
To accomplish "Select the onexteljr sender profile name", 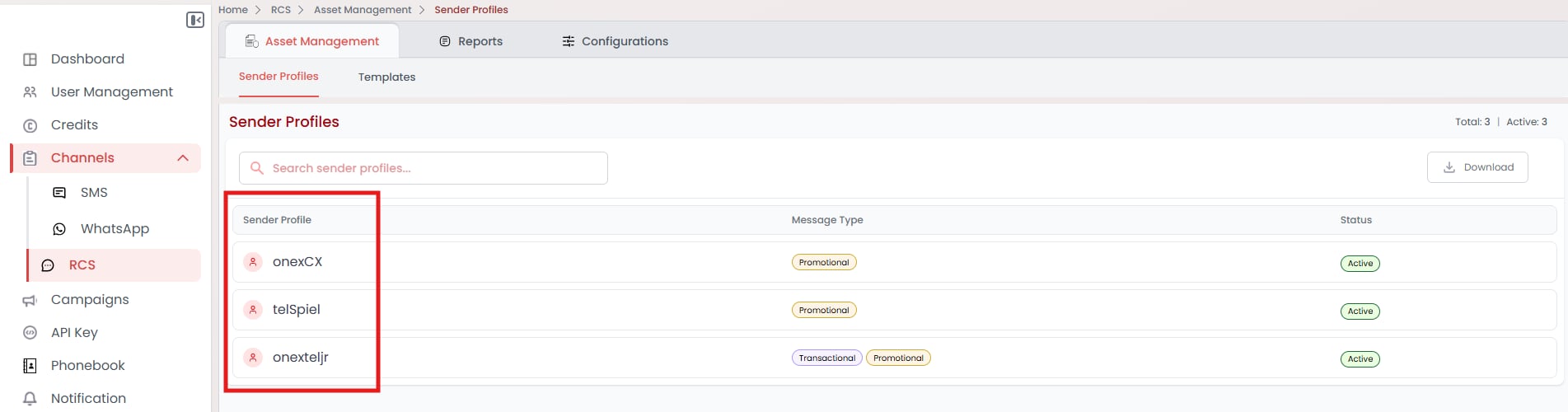I will pyautogui.click(x=301, y=358).
